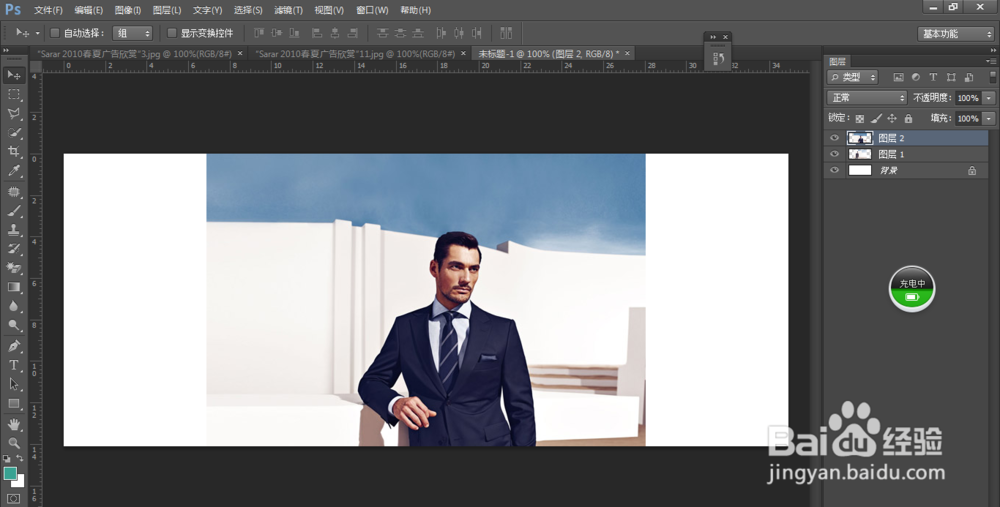This screenshot has height=507, width=1000.
Task: Filter layers by type layer icon
Action: 933,77
